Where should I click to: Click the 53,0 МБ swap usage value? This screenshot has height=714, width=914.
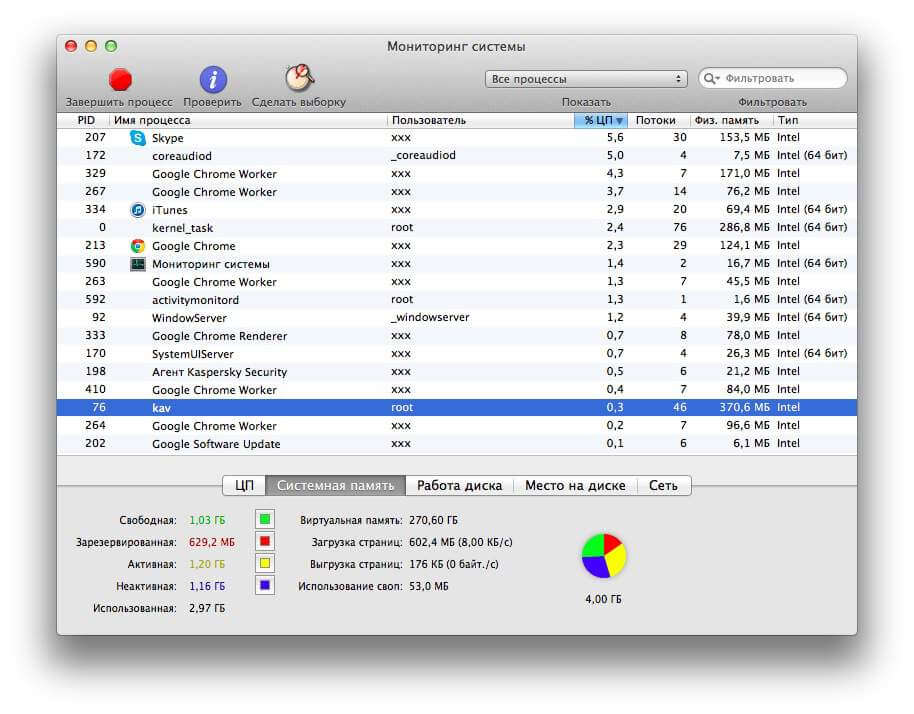(x=428, y=586)
